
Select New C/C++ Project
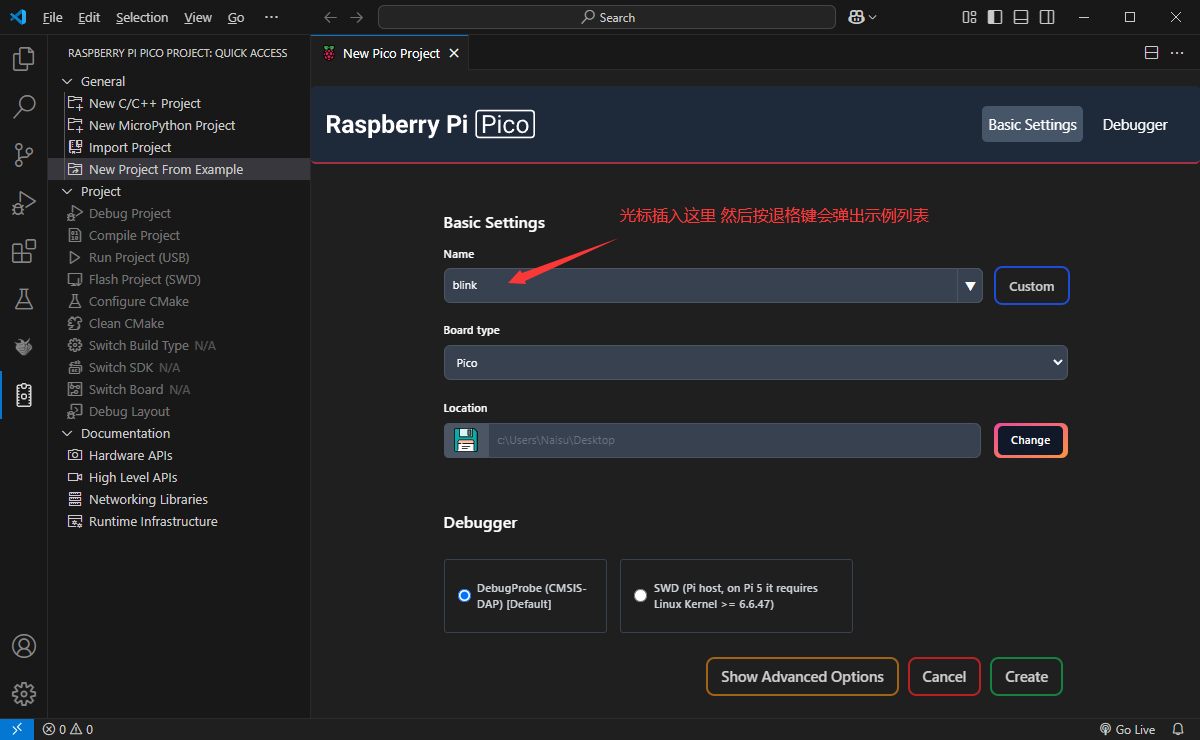click(x=144, y=103)
